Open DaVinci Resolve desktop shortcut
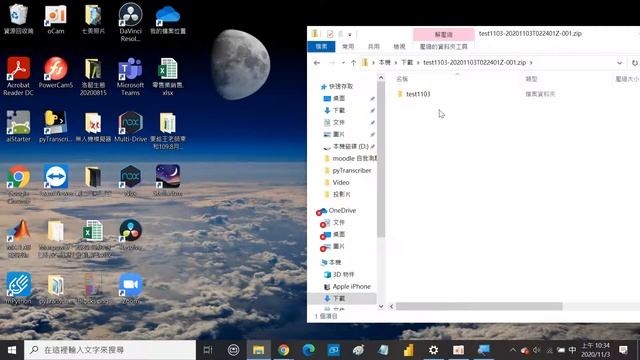Image resolution: width=640 pixels, height=360 pixels. (130, 22)
